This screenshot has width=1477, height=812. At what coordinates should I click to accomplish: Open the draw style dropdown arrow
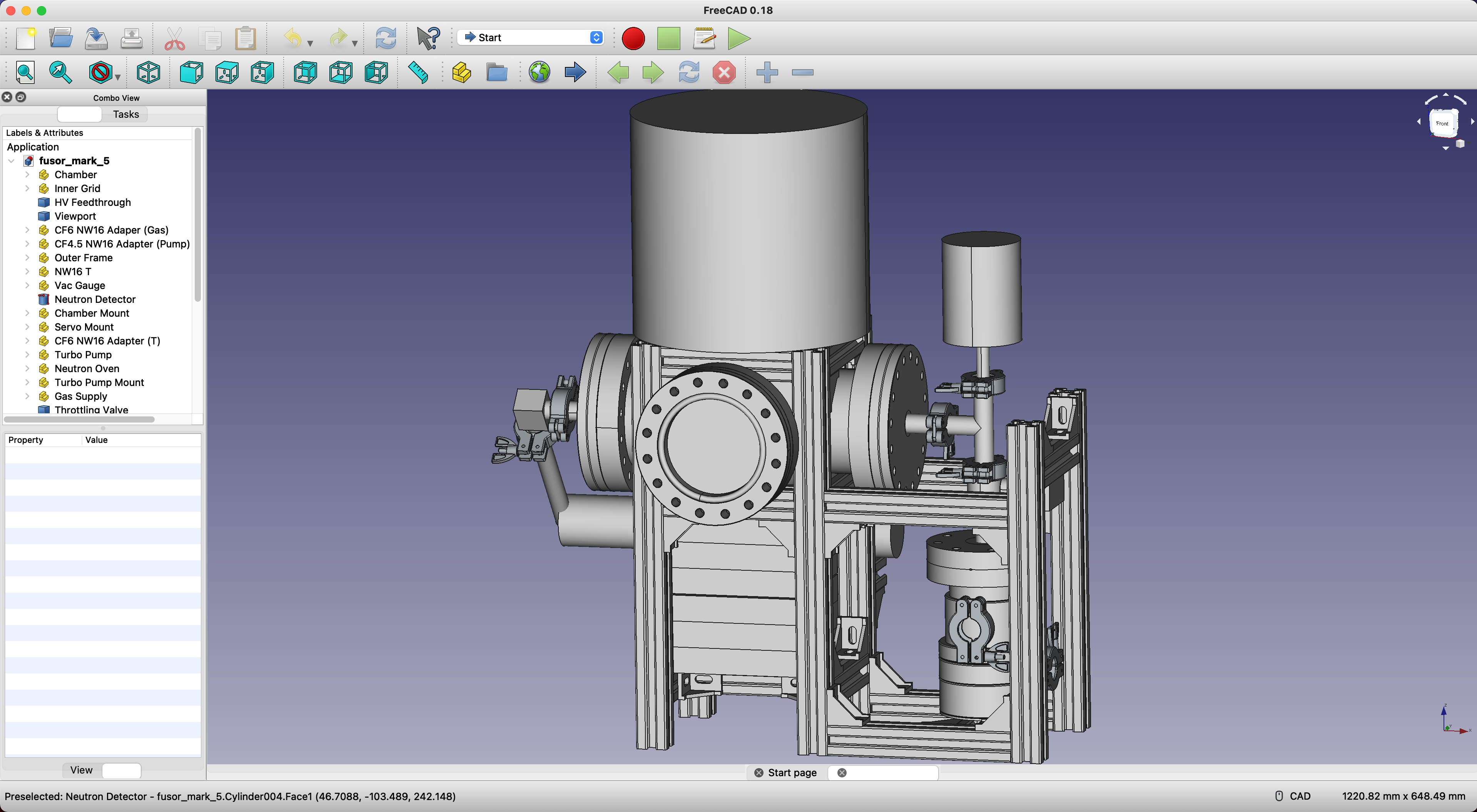tap(117, 77)
